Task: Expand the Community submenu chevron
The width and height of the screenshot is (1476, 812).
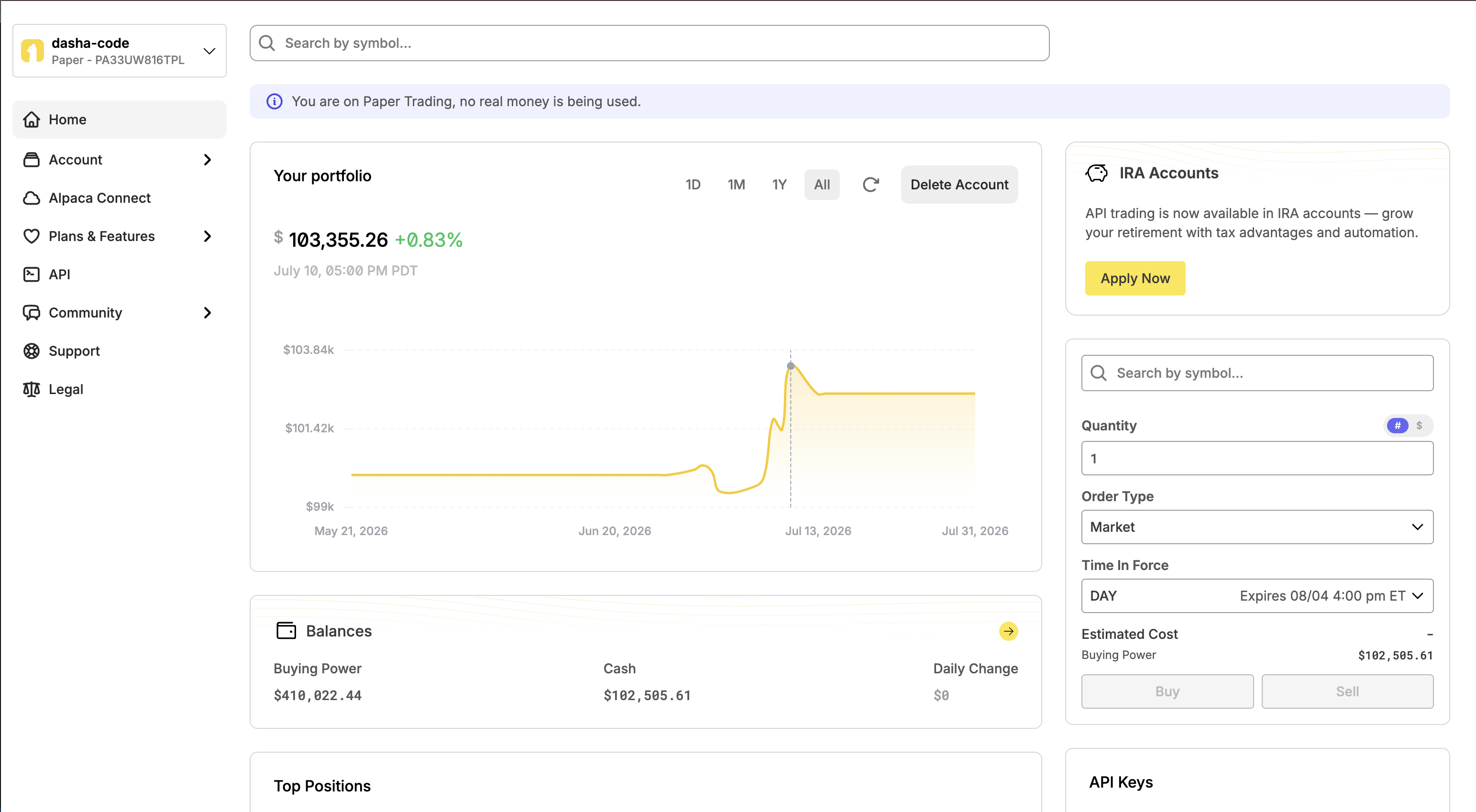Action: click(x=208, y=312)
